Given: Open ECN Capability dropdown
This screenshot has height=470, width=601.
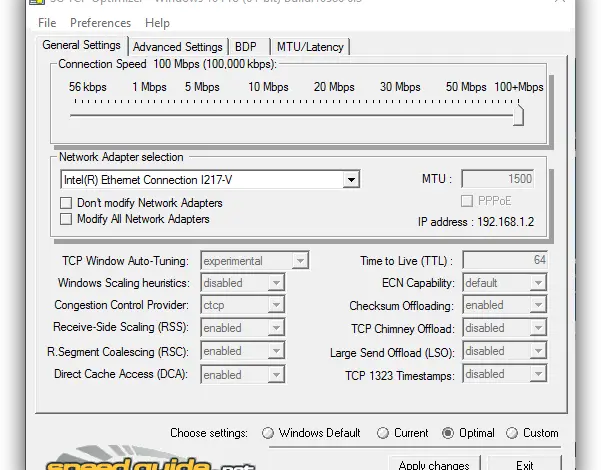Looking at the screenshot, I should pyautogui.click(x=538, y=283).
